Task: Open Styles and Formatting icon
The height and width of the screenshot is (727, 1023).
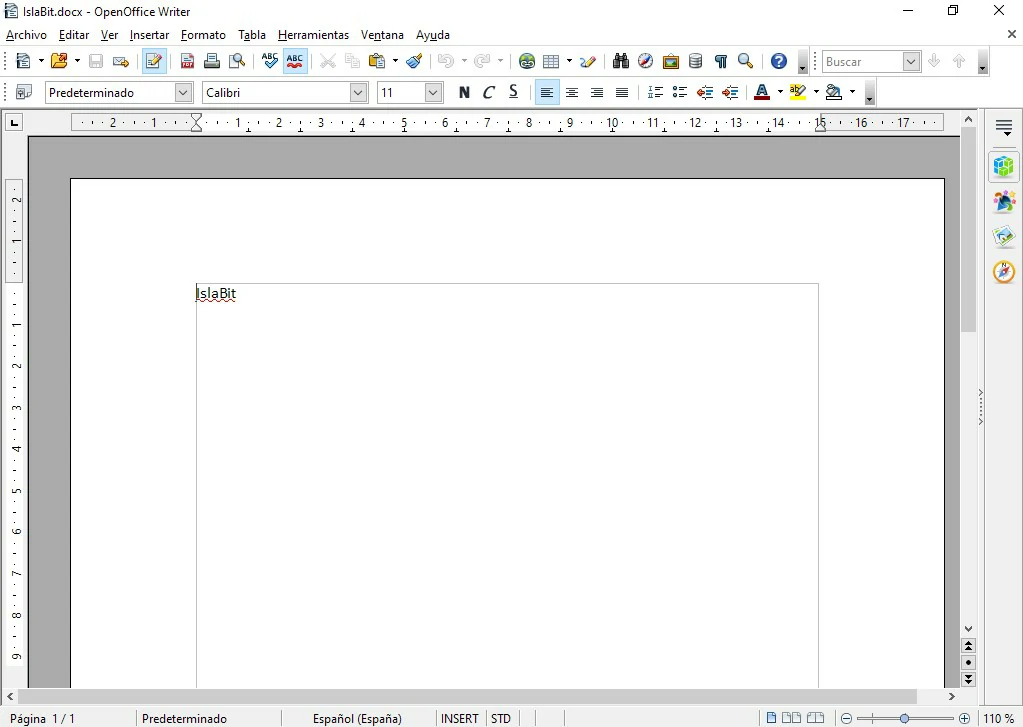Action: tap(23, 92)
